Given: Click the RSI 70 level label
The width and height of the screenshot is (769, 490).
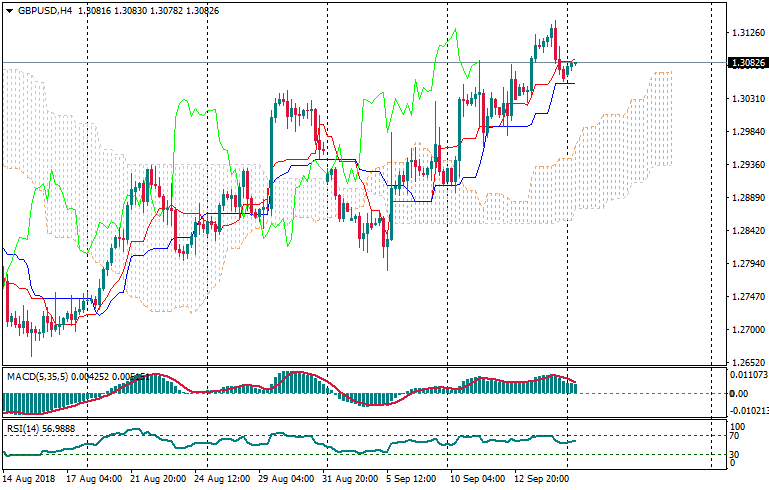Looking at the screenshot, I should 734,436.
